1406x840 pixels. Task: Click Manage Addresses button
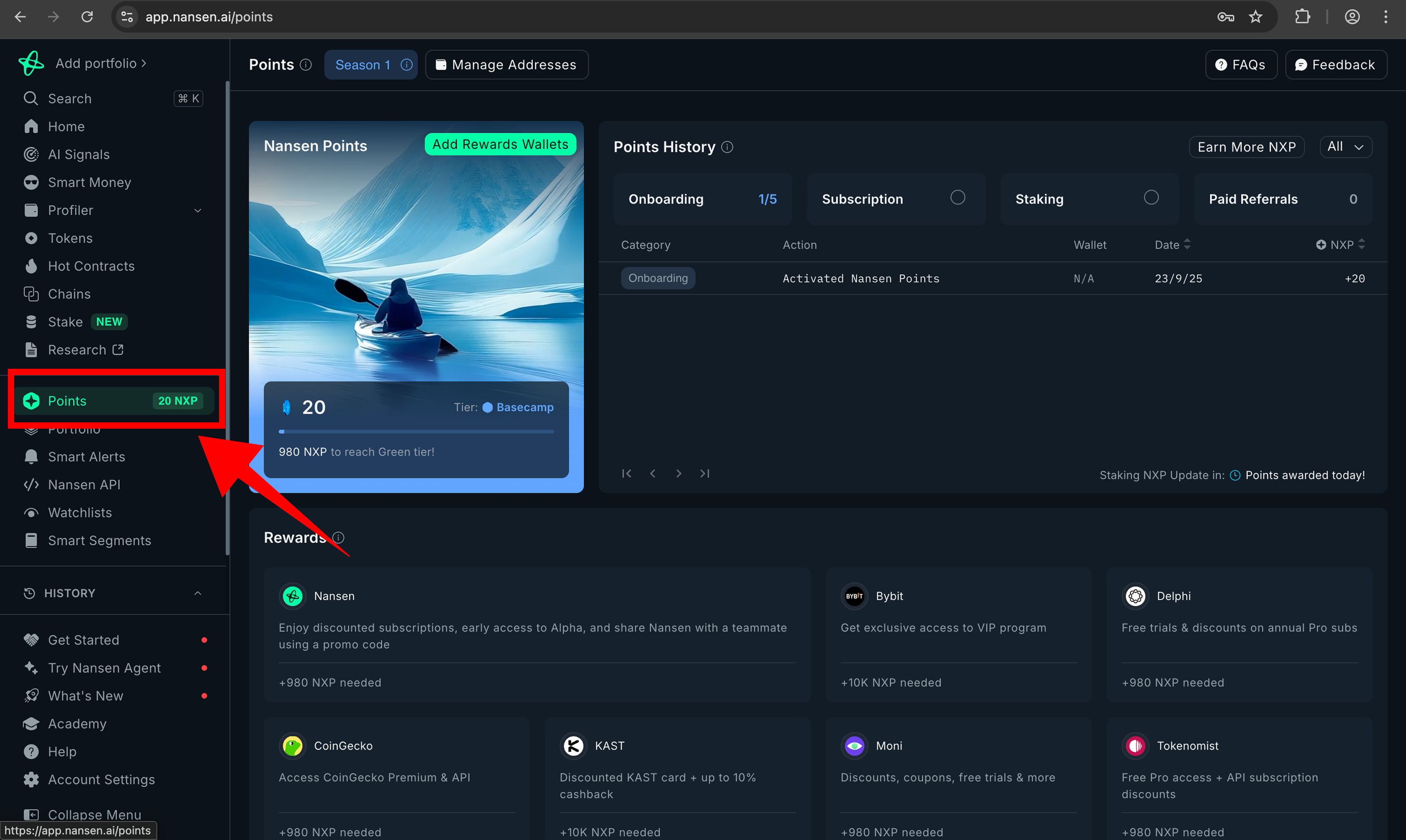pyautogui.click(x=507, y=65)
